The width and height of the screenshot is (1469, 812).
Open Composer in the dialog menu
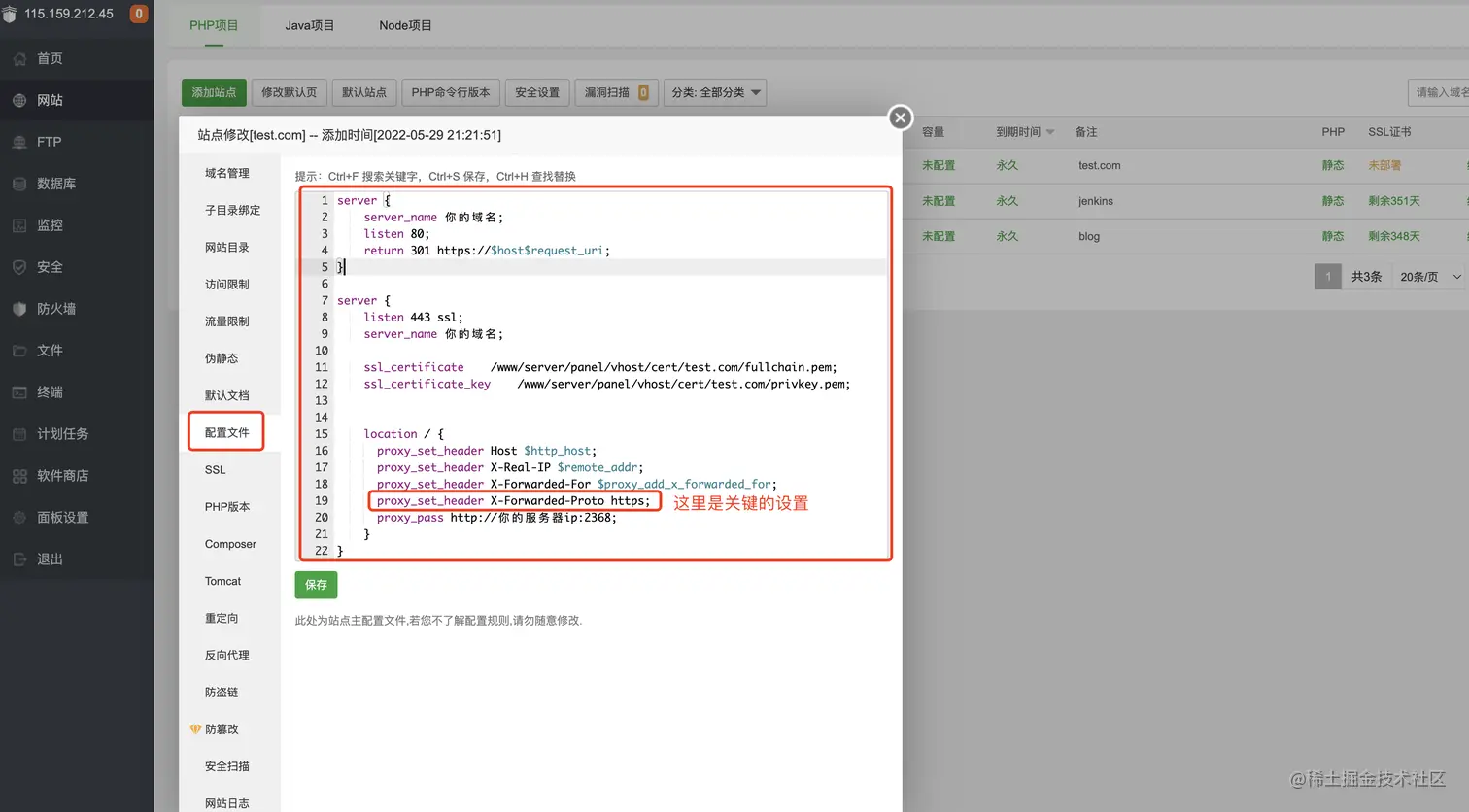click(230, 544)
